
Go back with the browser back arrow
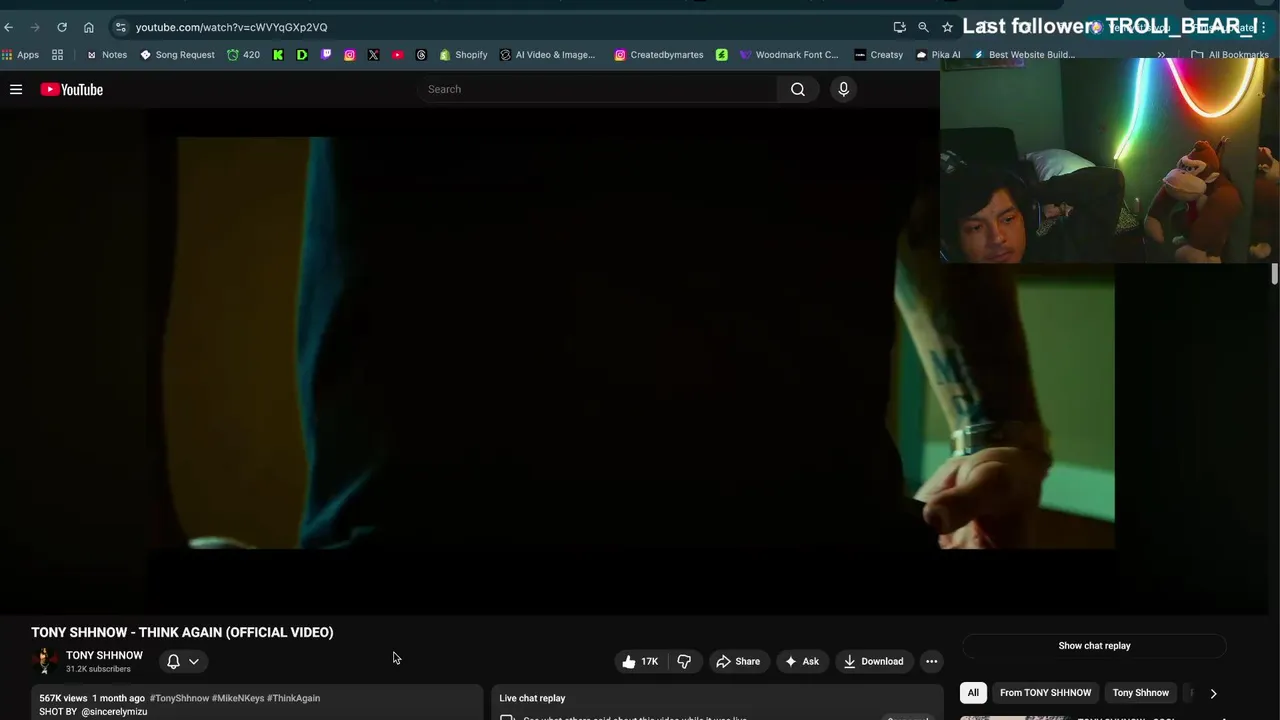(x=9, y=27)
